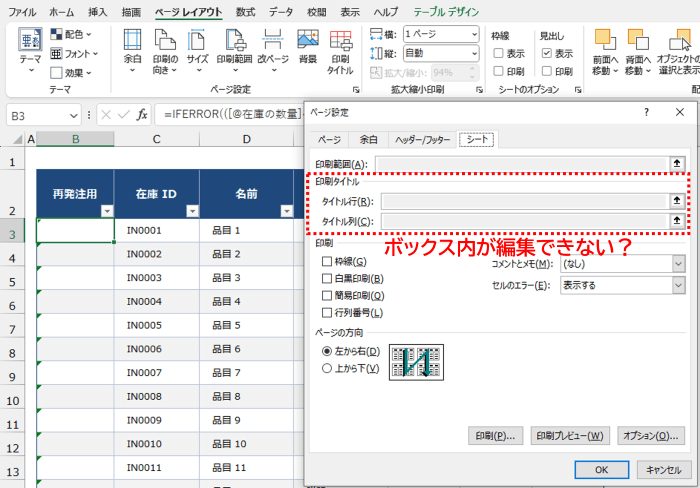Screen dimensions: 700x488
Task: Enable the 白黒印刷 checkbox
Action: point(327,279)
